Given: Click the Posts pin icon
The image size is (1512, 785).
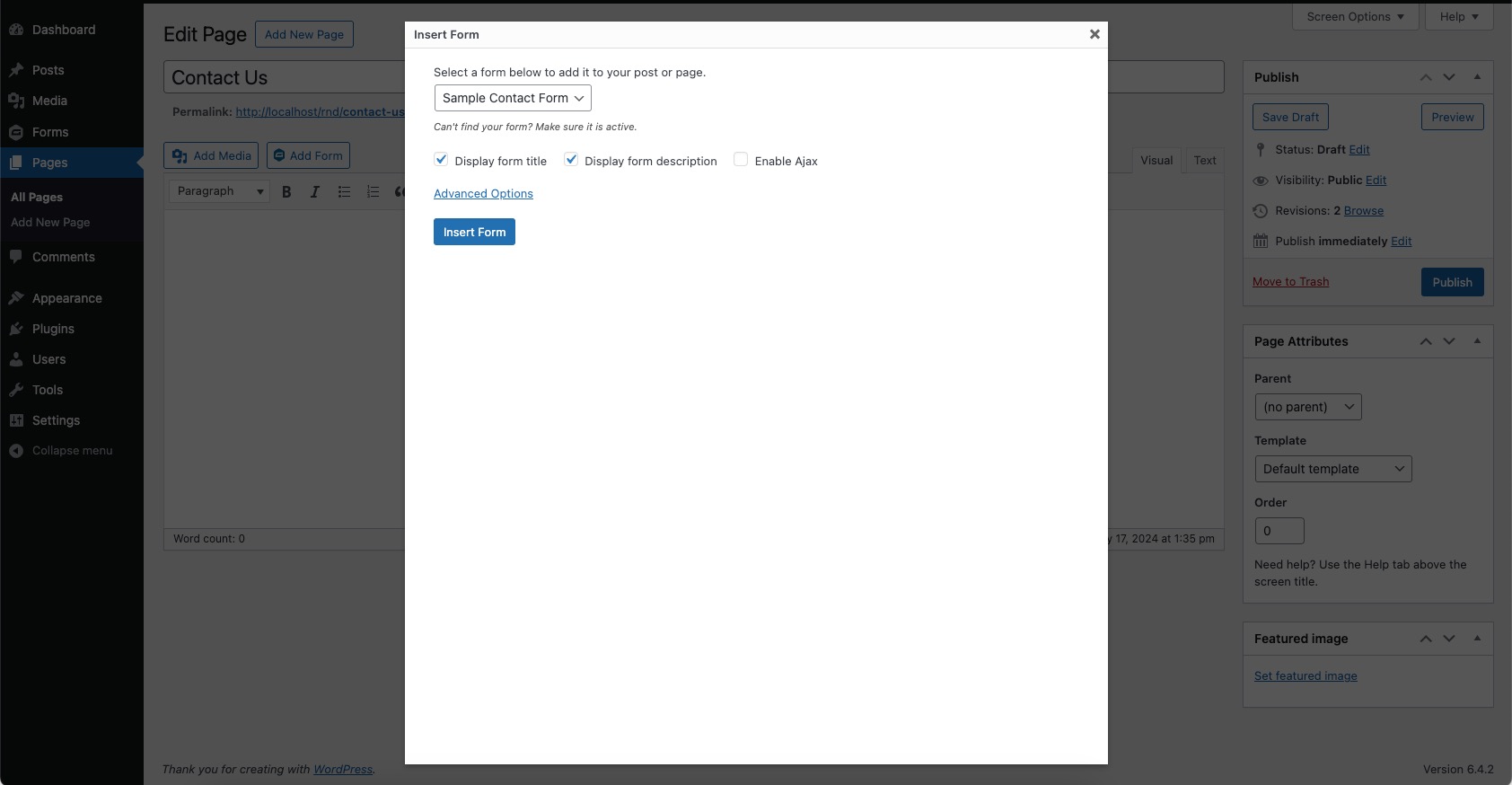Looking at the screenshot, I should (x=16, y=70).
